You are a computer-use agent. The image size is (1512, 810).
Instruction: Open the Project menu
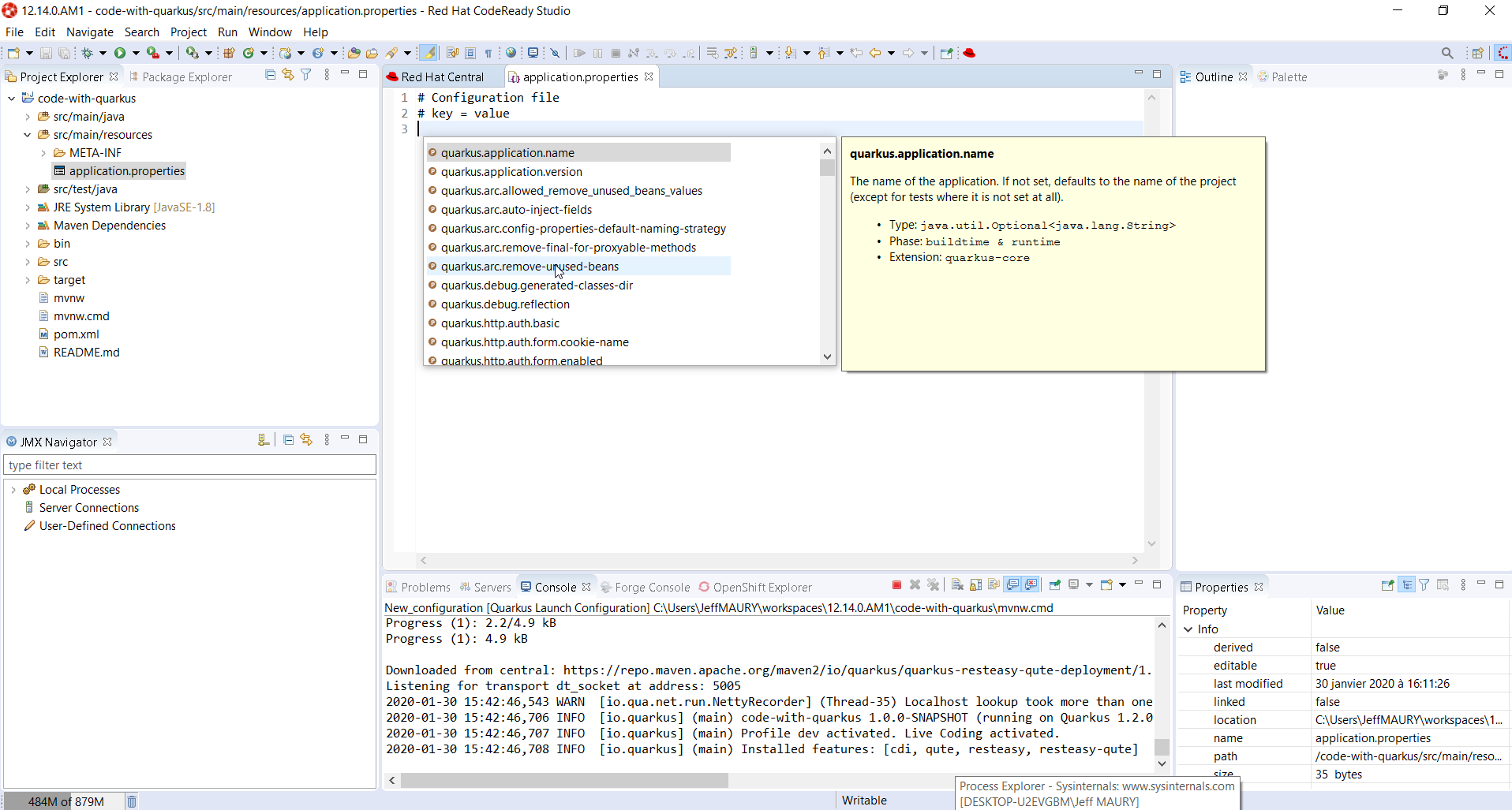tap(189, 32)
